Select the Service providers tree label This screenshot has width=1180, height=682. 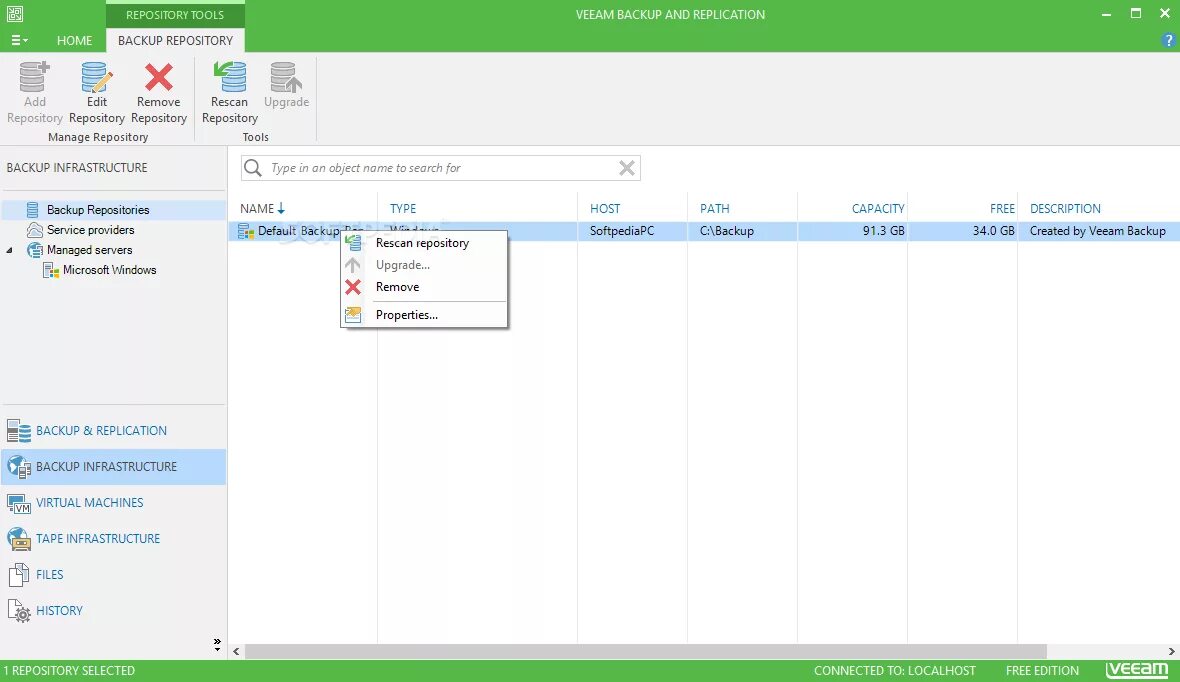point(90,230)
